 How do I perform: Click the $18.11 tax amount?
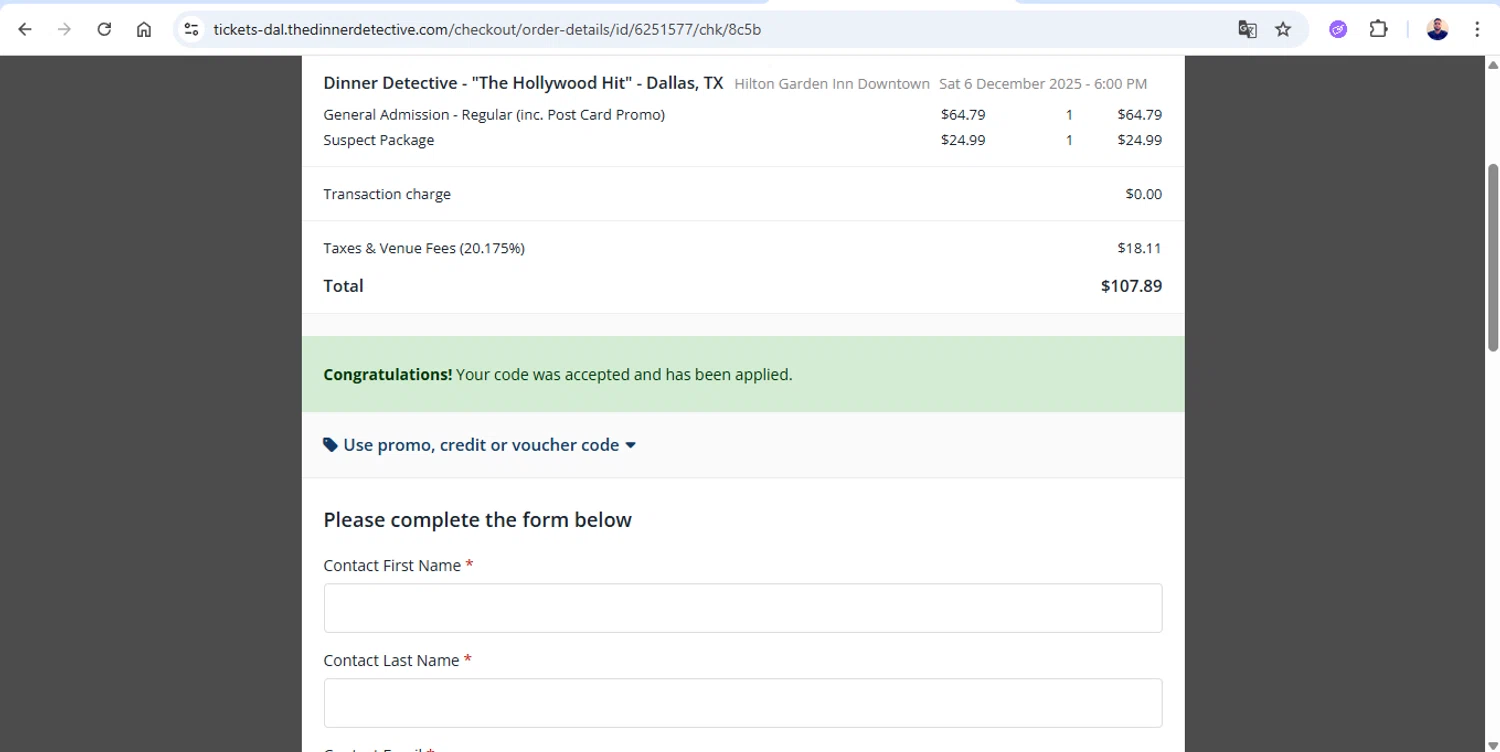click(x=1139, y=248)
